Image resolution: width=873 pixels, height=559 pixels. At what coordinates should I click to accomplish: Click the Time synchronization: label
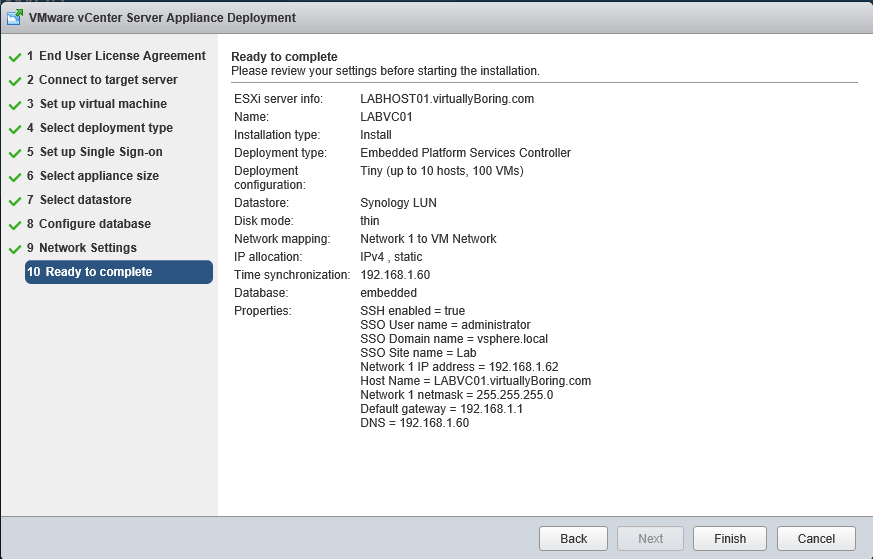(x=292, y=275)
